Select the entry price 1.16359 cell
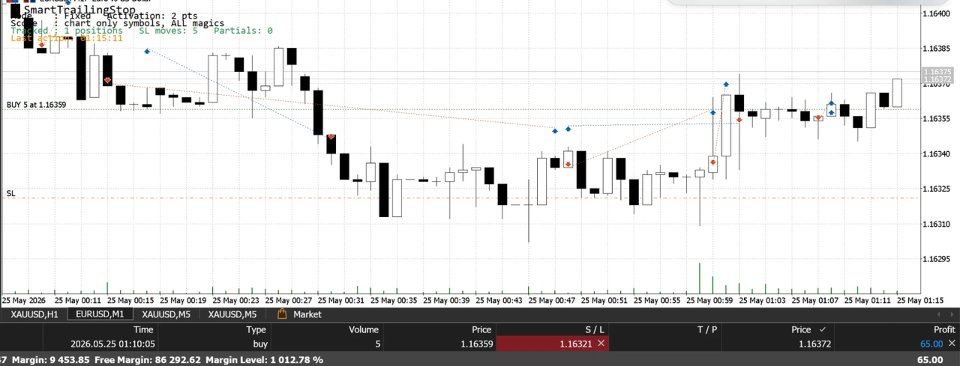 pyautogui.click(x=477, y=344)
